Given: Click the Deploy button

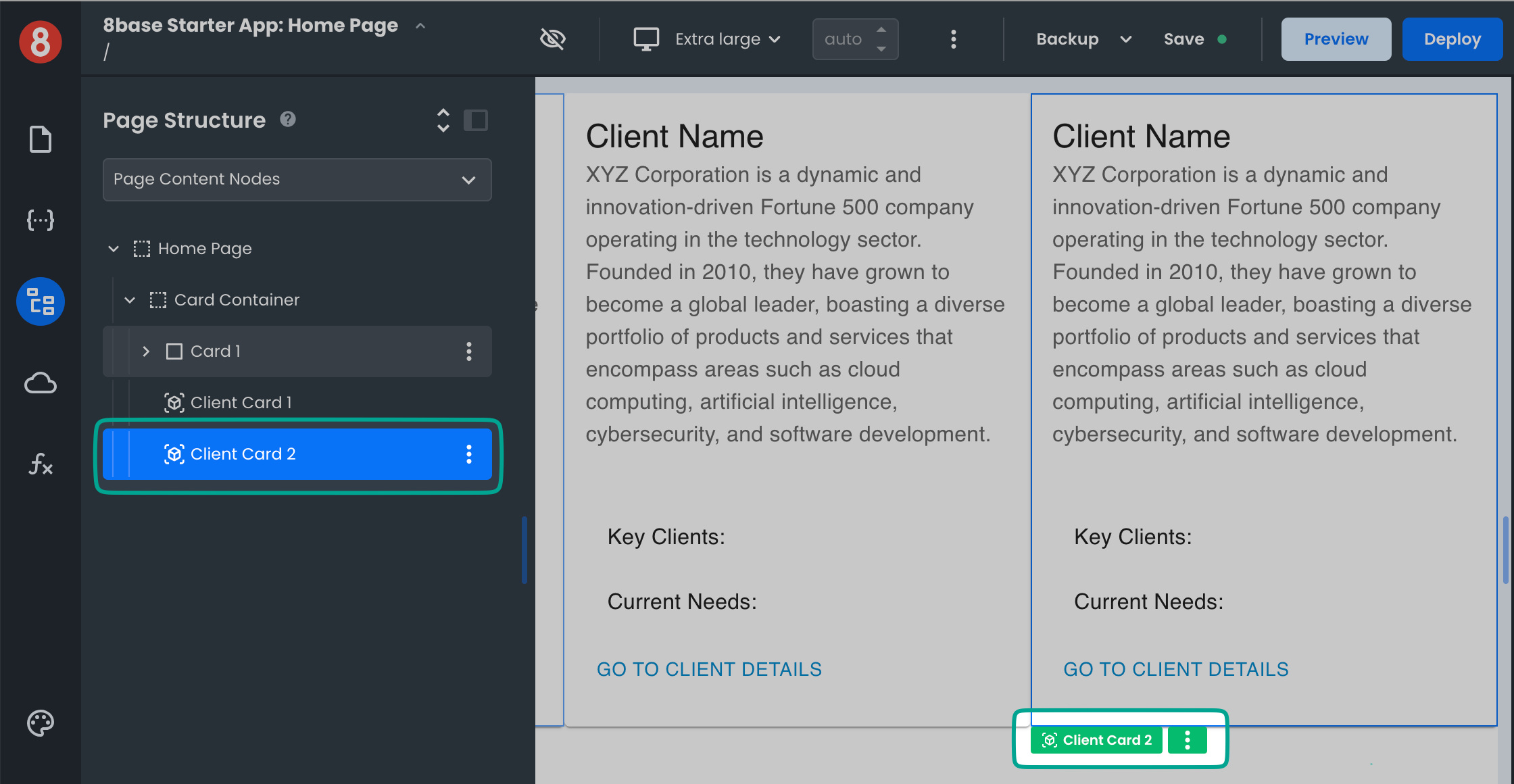Looking at the screenshot, I should tap(1452, 39).
